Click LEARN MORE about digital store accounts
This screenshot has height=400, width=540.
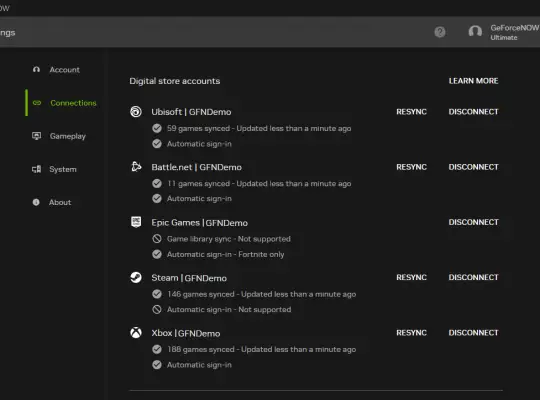473,81
